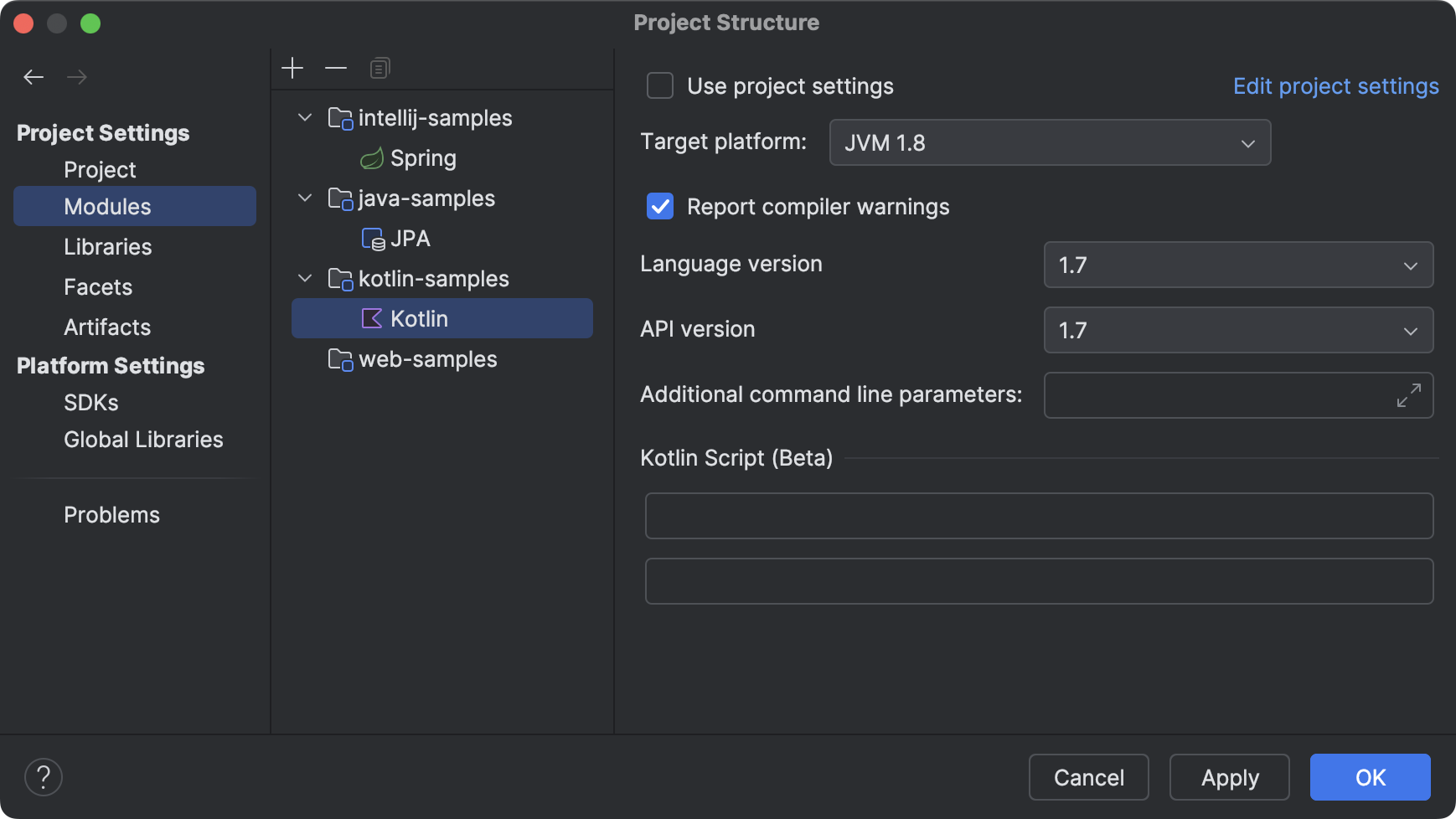Switch to the Libraries section

click(107, 246)
